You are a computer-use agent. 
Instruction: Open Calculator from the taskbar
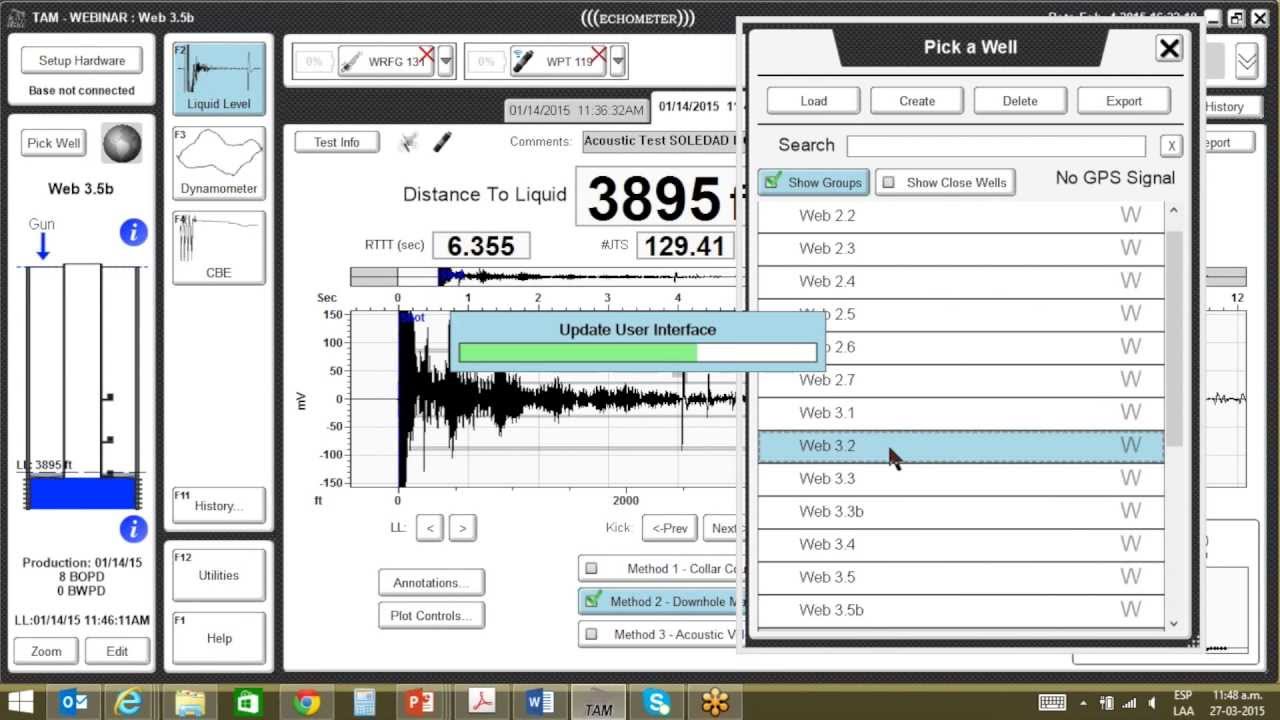[364, 703]
